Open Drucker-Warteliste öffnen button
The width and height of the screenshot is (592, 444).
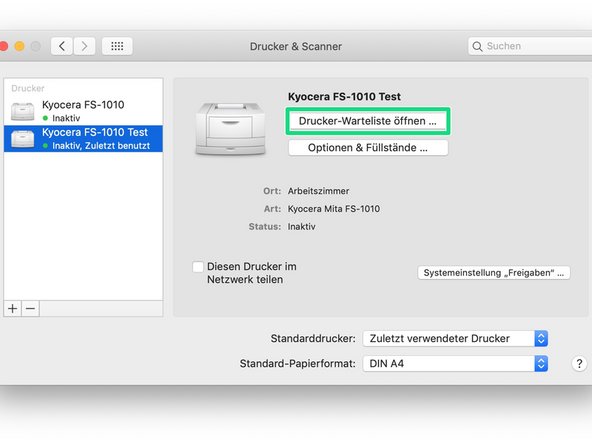pyautogui.click(x=368, y=121)
